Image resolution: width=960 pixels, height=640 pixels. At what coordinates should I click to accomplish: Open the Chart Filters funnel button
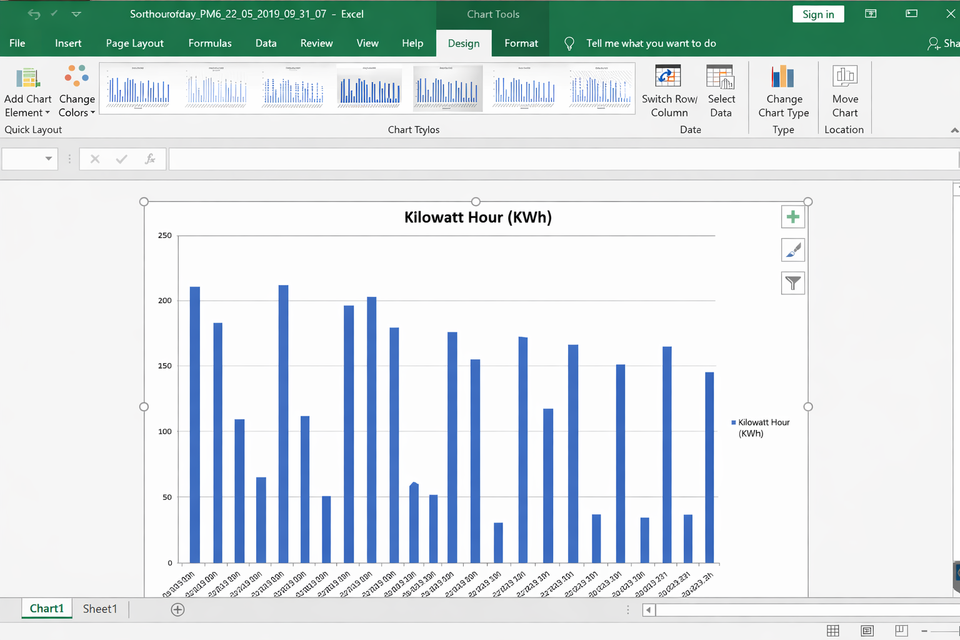(x=793, y=283)
